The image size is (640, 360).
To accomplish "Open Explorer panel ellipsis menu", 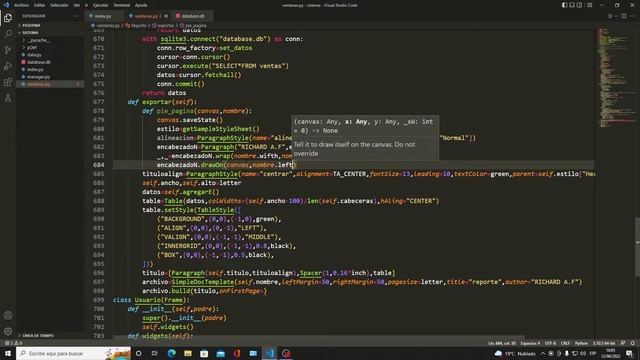I will 76,16.
